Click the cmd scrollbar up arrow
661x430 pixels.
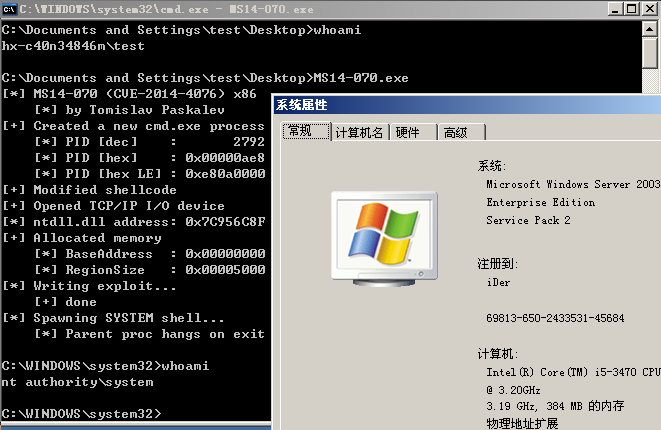click(650, 29)
